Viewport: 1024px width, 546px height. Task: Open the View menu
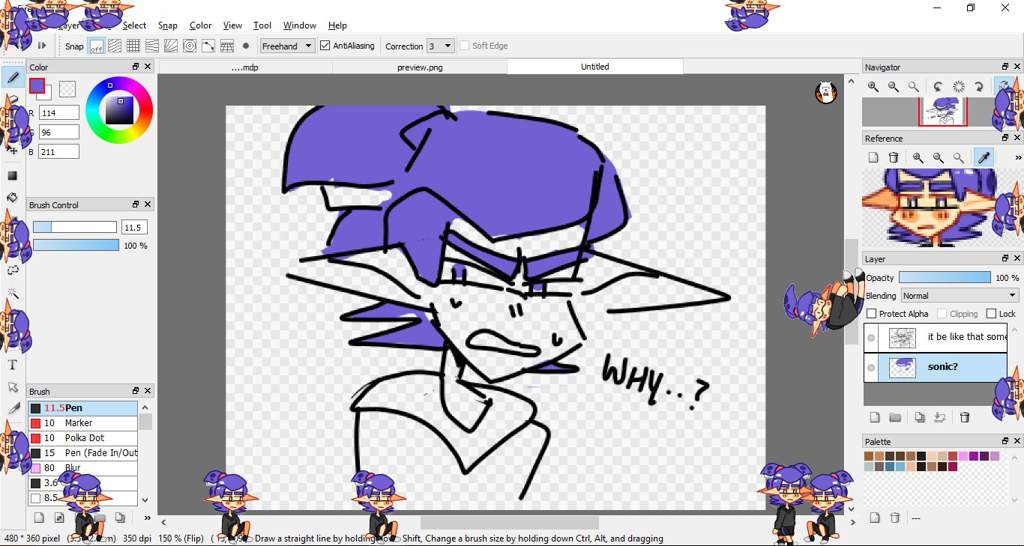click(x=232, y=25)
